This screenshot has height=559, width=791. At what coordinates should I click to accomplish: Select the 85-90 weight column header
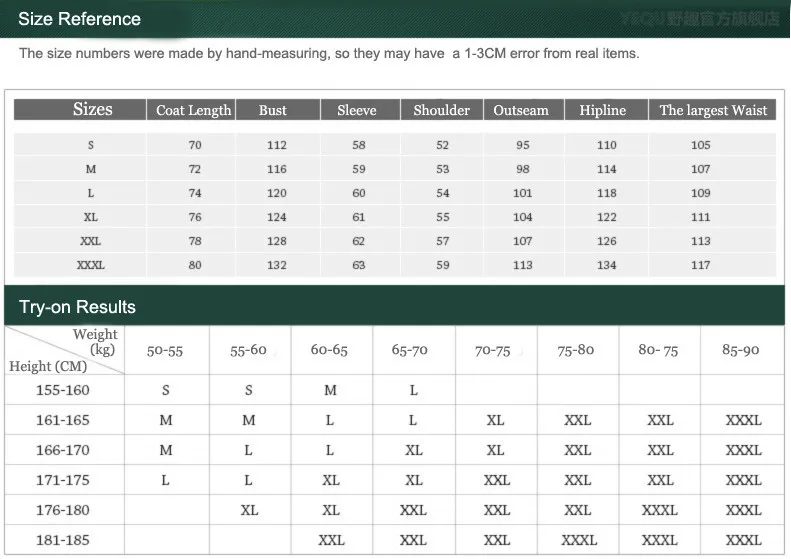[x=741, y=350]
